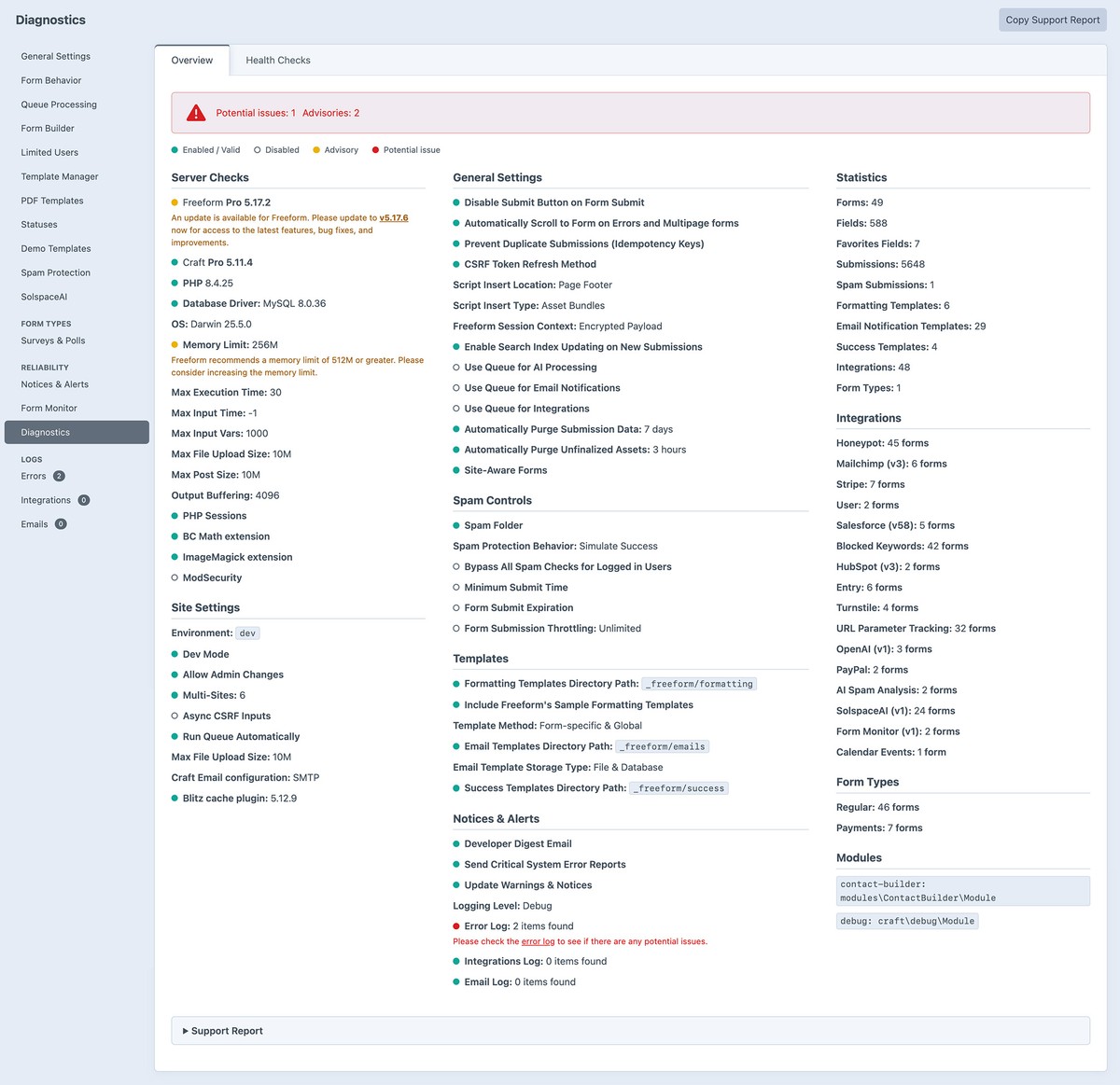Click the contact-builder module entry
Image resolution: width=1120 pixels, height=1085 pixels.
point(963,891)
